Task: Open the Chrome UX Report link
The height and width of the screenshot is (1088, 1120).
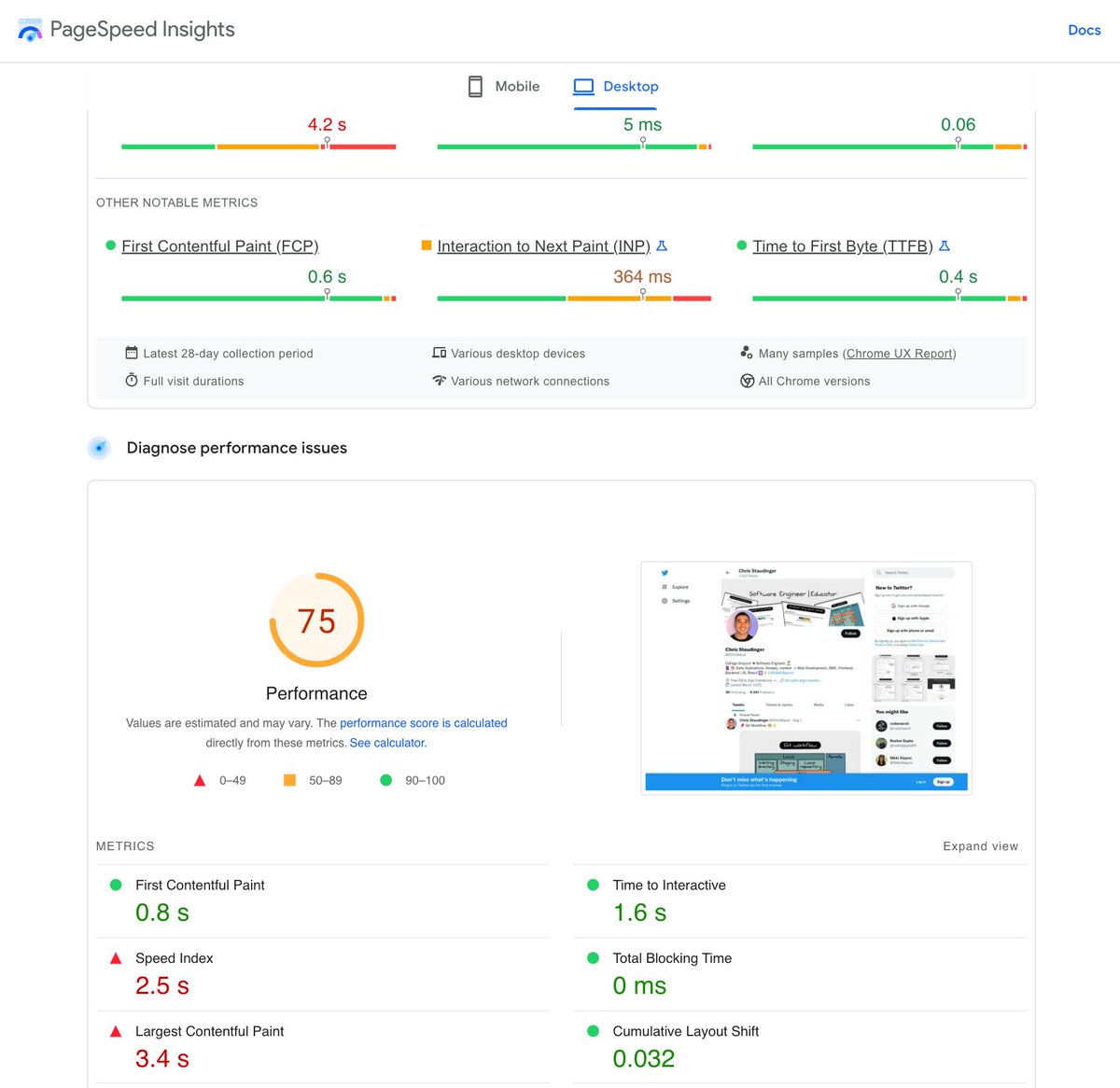Action: [x=899, y=353]
